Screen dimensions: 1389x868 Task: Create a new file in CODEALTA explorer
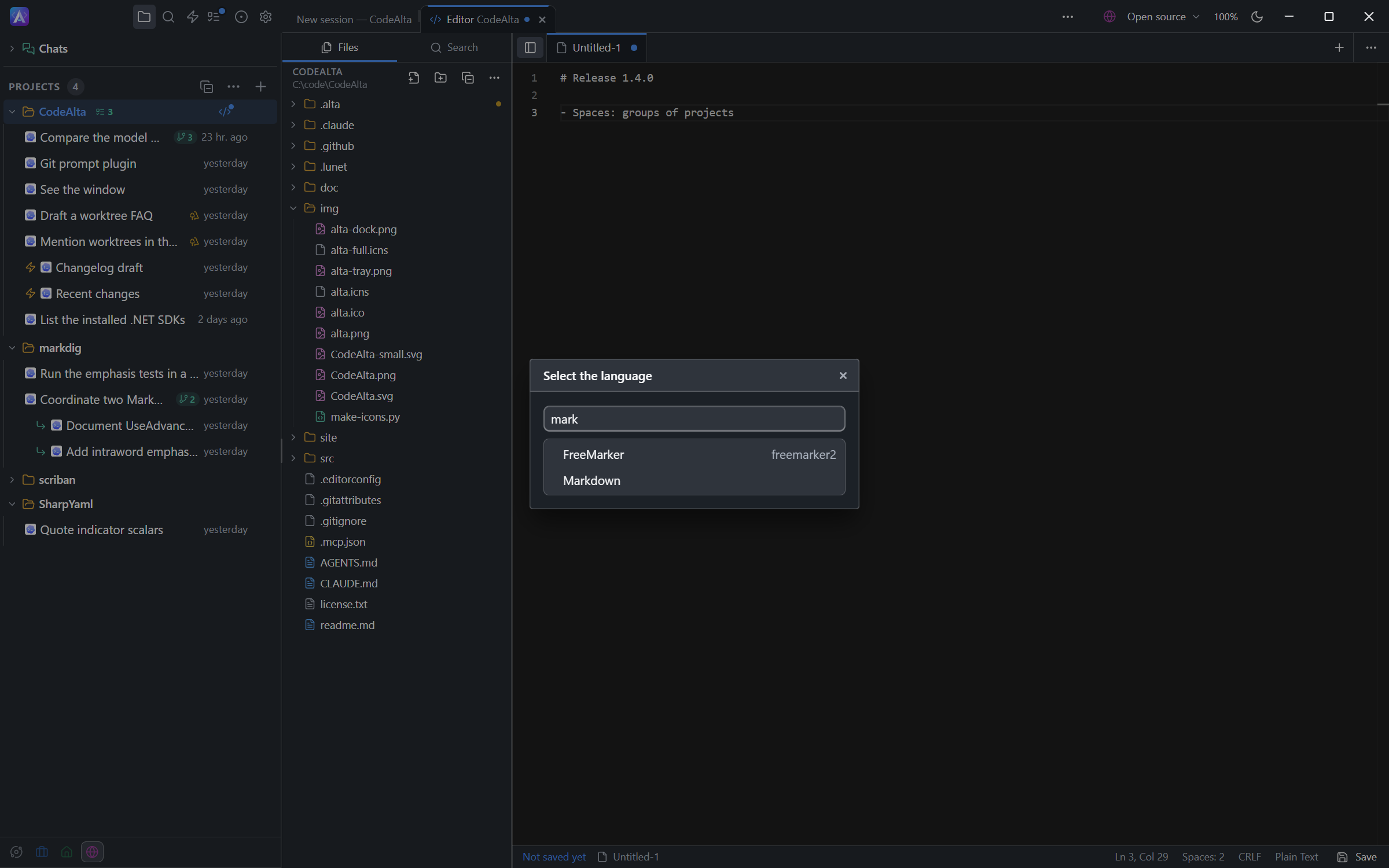click(413, 78)
